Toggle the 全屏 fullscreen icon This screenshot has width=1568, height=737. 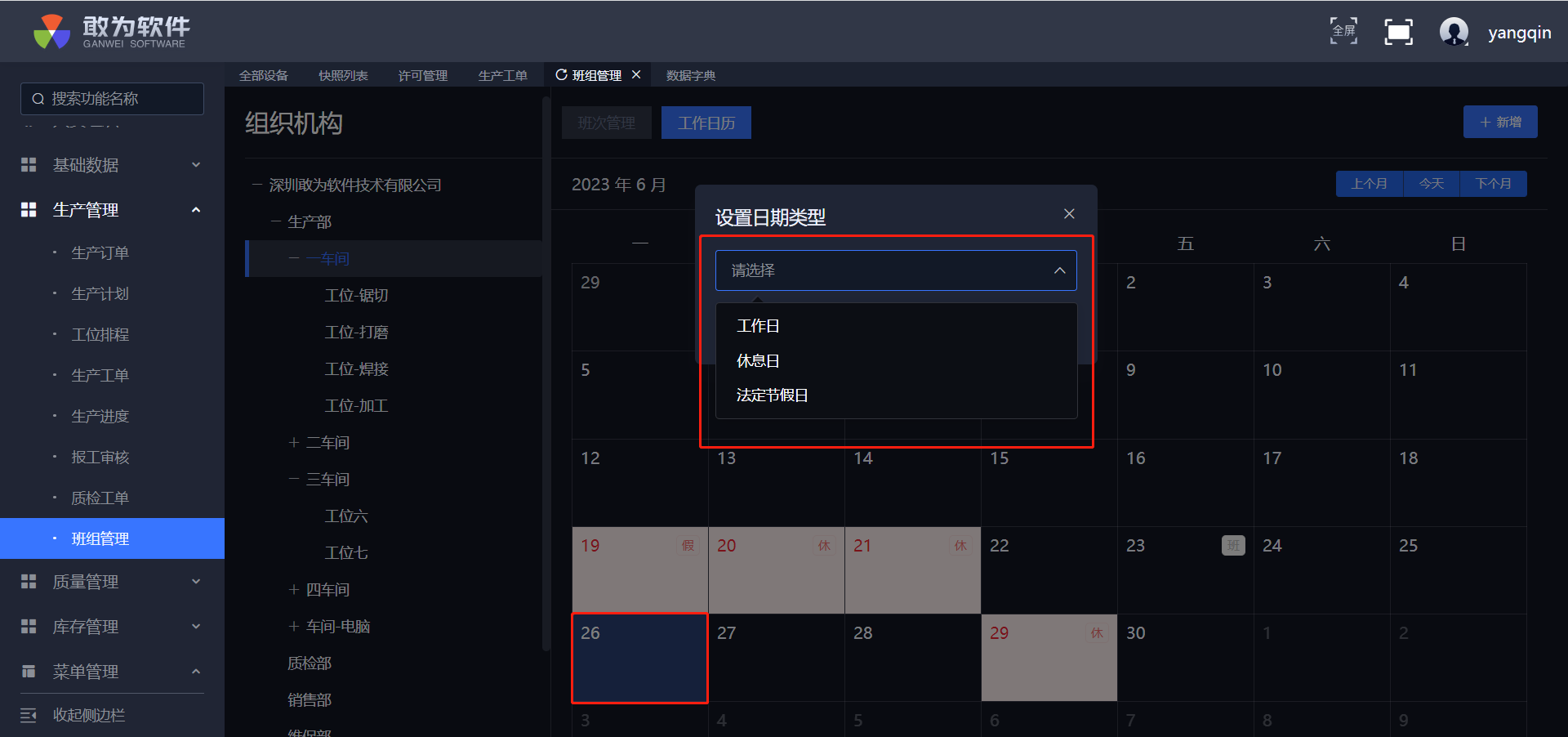point(1343,31)
